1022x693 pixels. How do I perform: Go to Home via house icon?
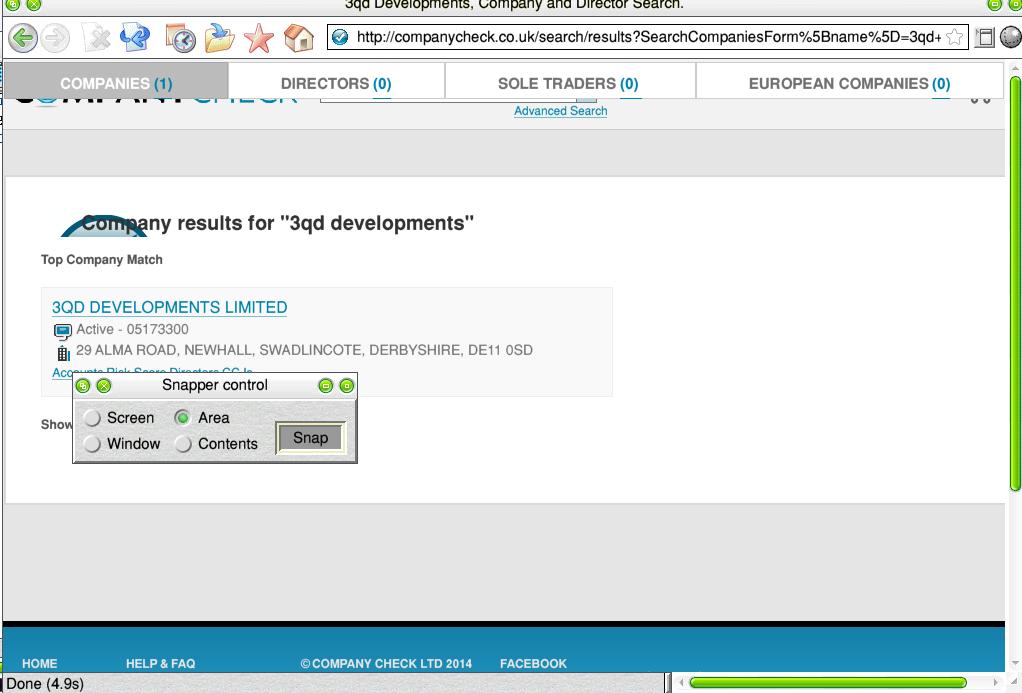(x=298, y=38)
